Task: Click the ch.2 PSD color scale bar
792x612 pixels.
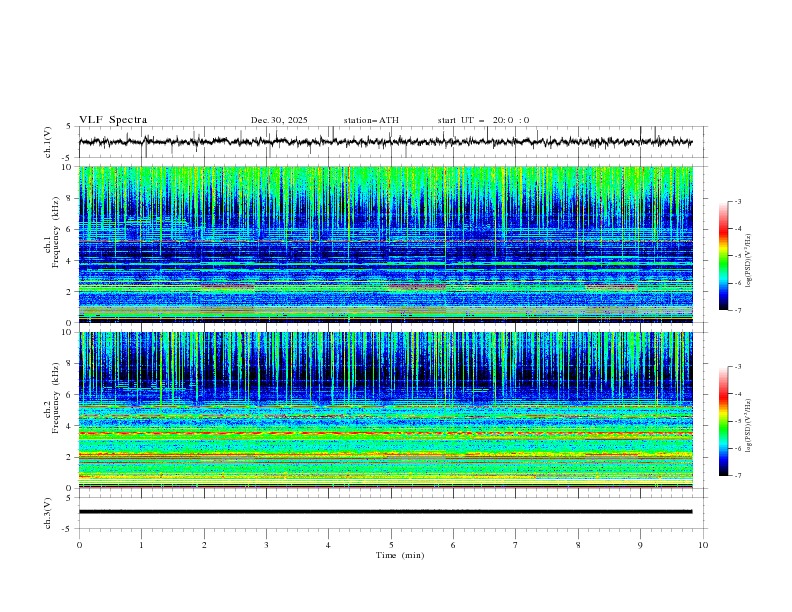Action: 724,421
